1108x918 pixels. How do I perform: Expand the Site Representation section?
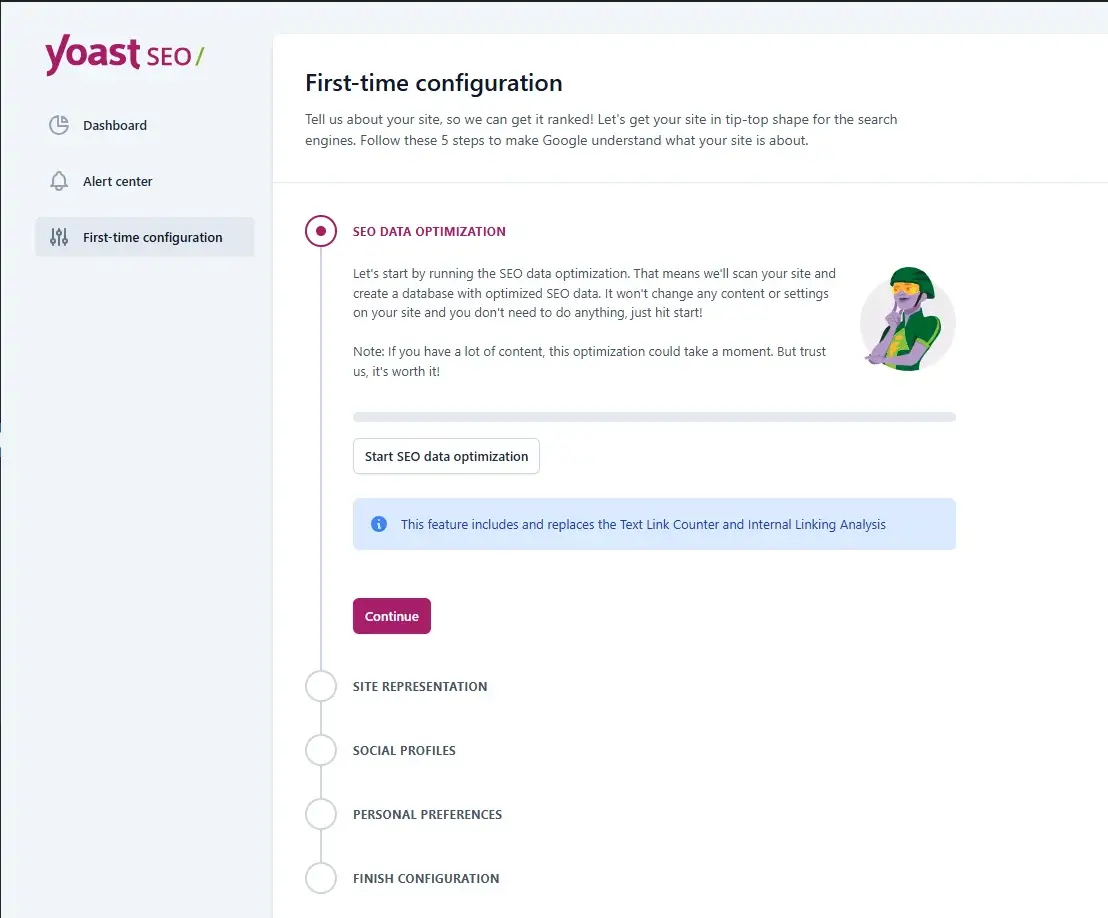pos(420,687)
